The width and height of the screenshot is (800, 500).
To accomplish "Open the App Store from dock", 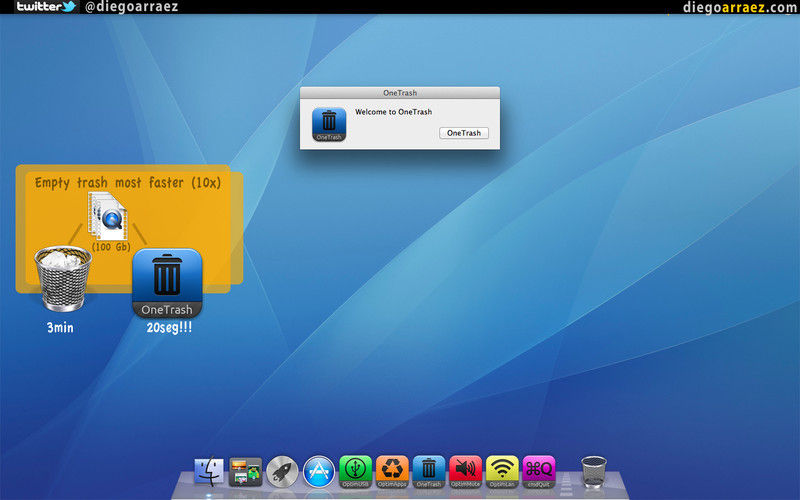I will tap(319, 471).
